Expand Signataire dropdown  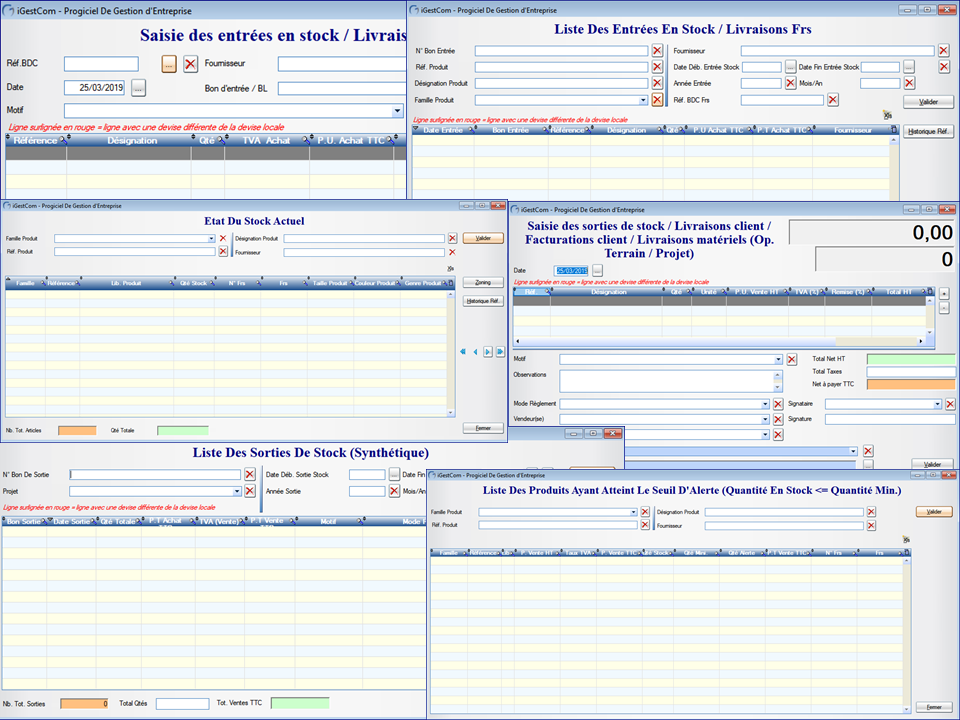click(x=937, y=404)
